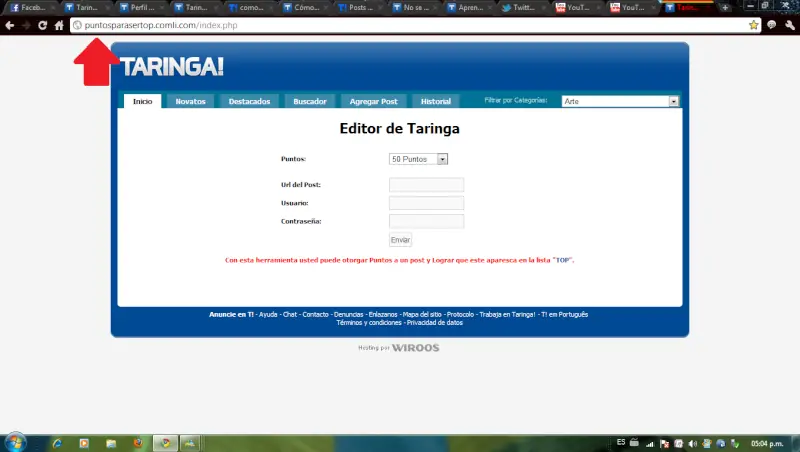Switch to the Twitter browser tab
Screen dimensions: 800x452
click(523, 8)
